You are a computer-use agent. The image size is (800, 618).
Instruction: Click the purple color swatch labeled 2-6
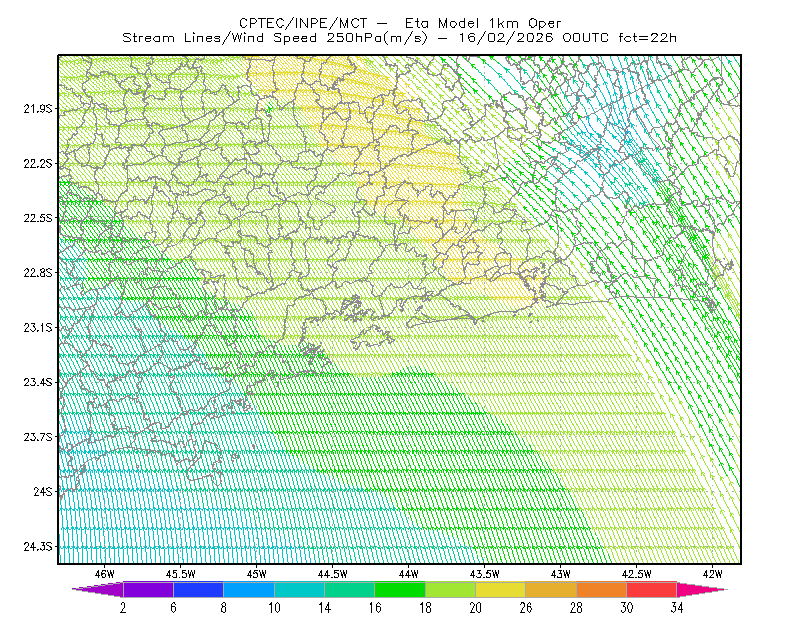pyautogui.click(x=148, y=589)
